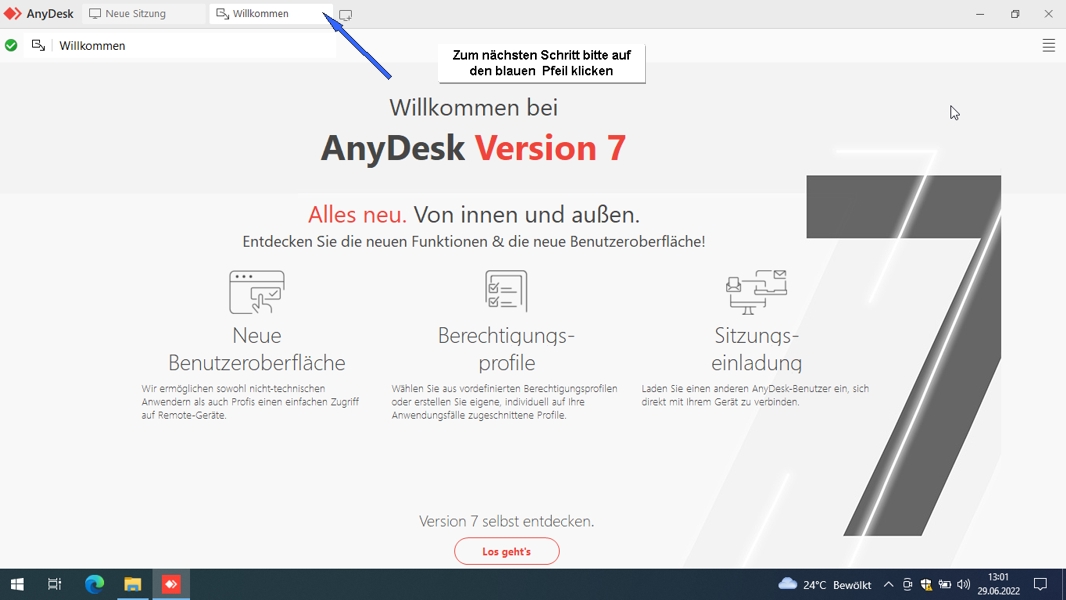1066x600 pixels.
Task: Click the Berechtigungsprofile checklist icon
Action: pyautogui.click(x=506, y=291)
